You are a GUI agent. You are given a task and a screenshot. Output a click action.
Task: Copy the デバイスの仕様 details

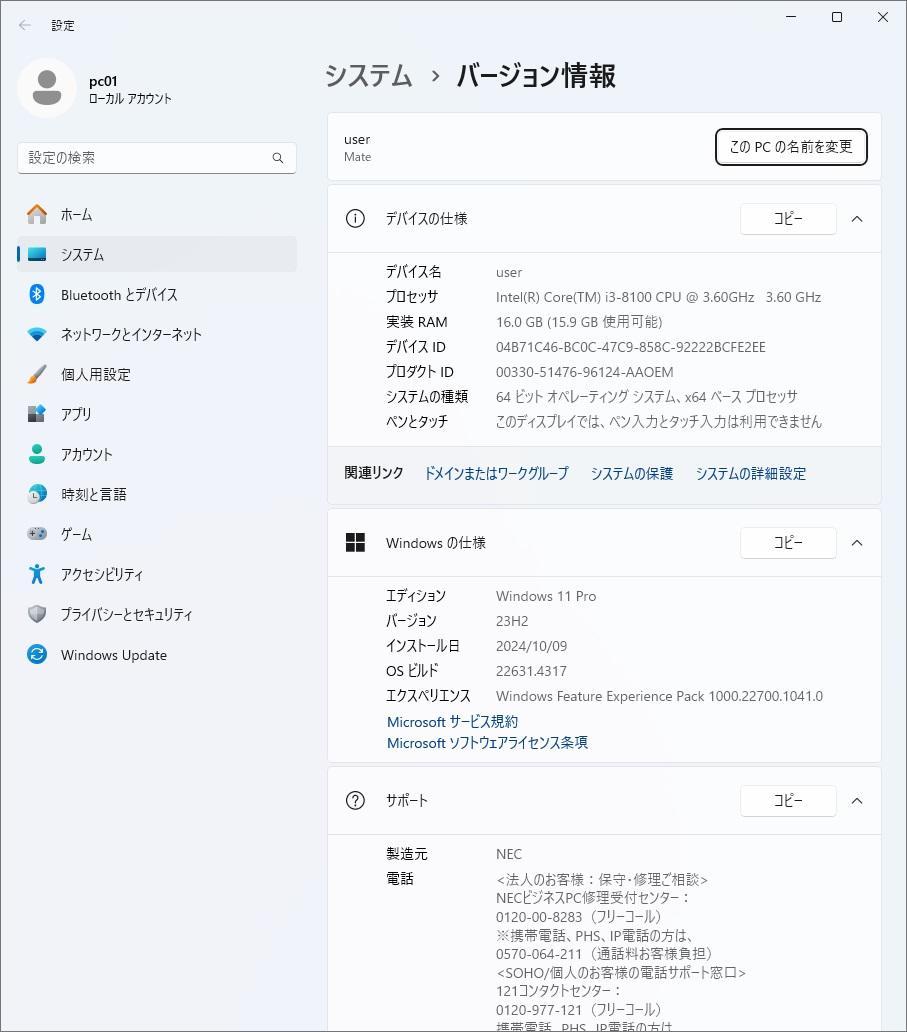[788, 219]
